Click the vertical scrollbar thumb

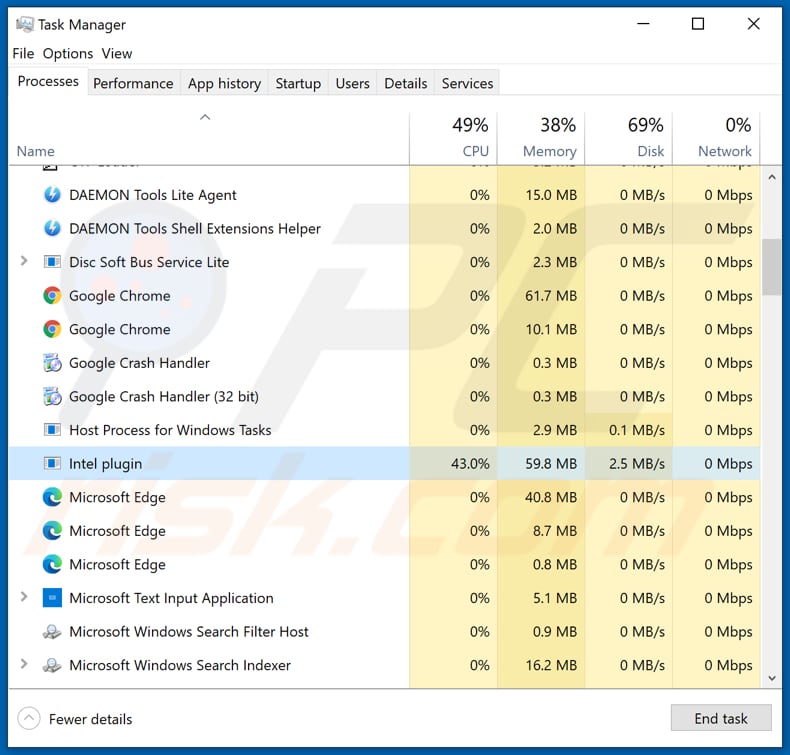pos(772,267)
